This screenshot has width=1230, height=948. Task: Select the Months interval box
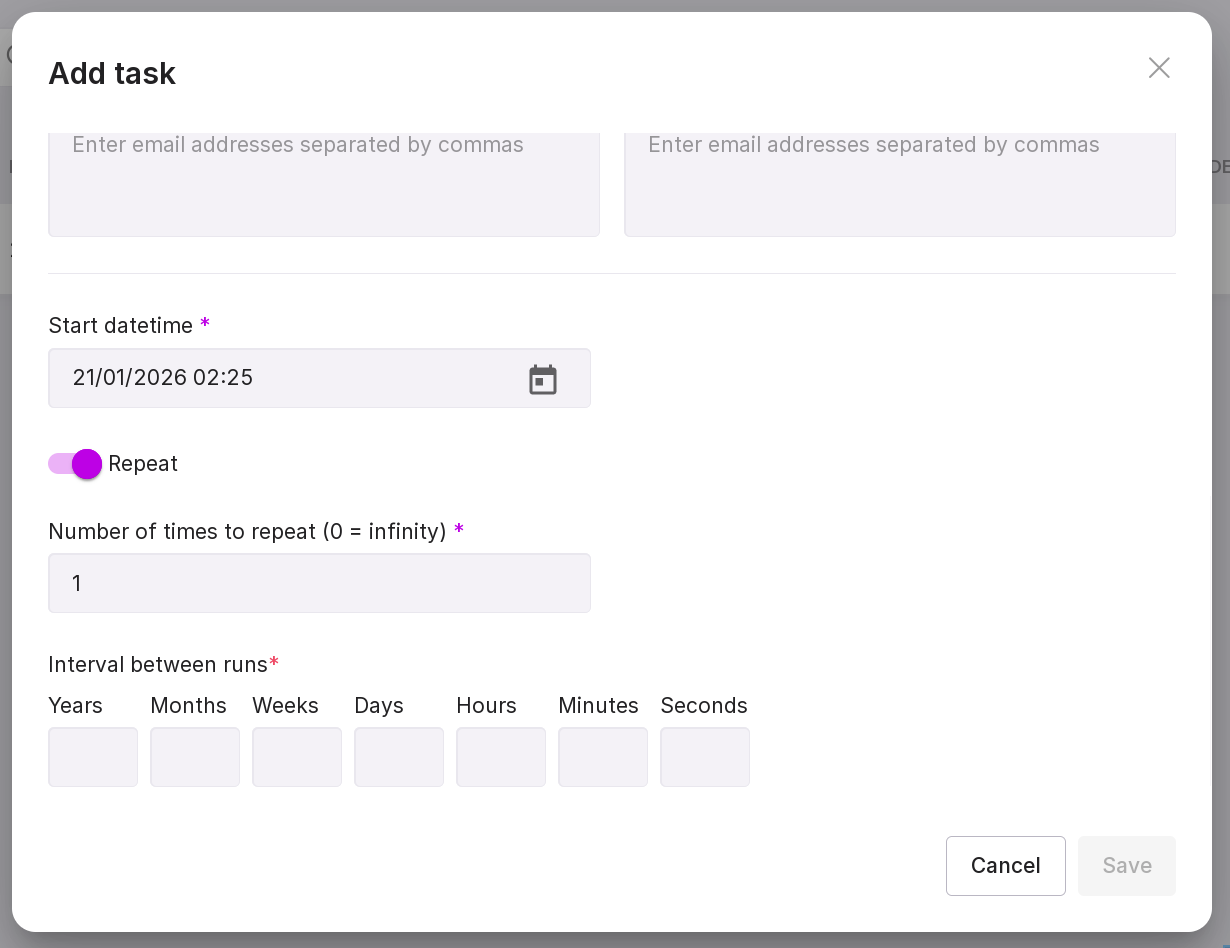pyautogui.click(x=195, y=757)
